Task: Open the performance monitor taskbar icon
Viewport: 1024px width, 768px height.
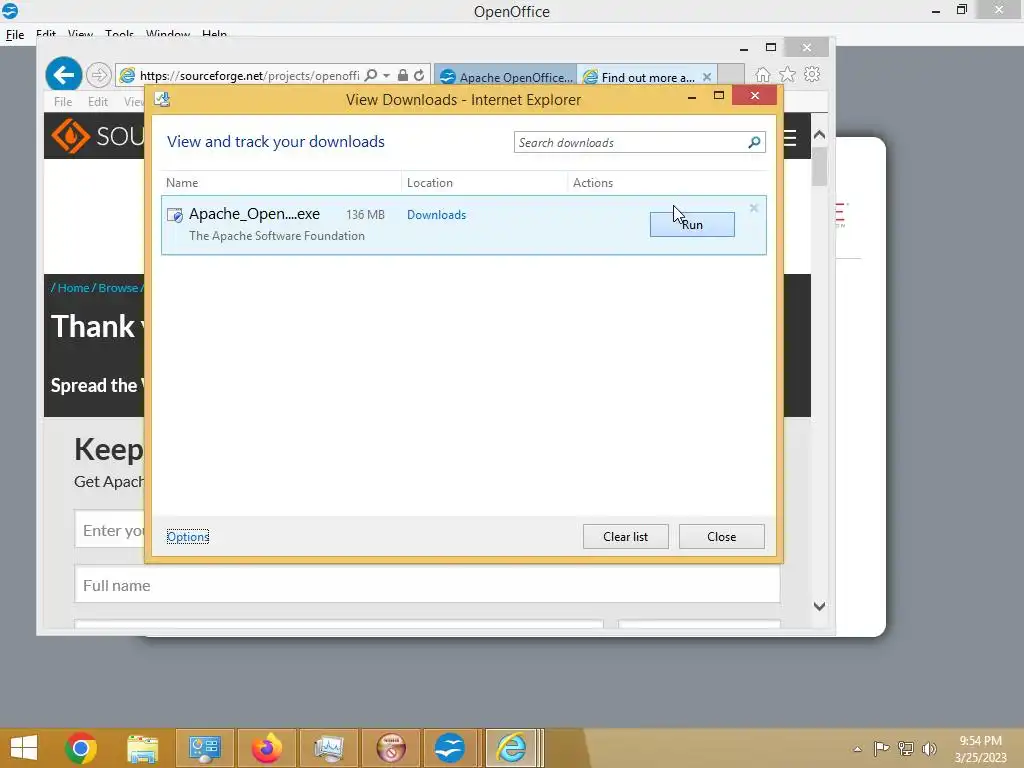Action: (x=328, y=748)
